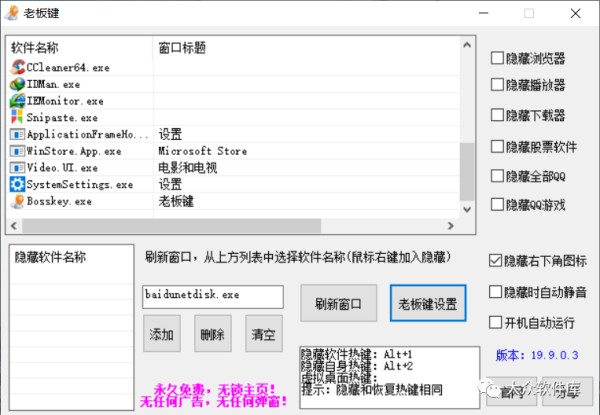Click the 老板键 title bar app icon
The height and width of the screenshot is (415, 600).
pos(12,13)
